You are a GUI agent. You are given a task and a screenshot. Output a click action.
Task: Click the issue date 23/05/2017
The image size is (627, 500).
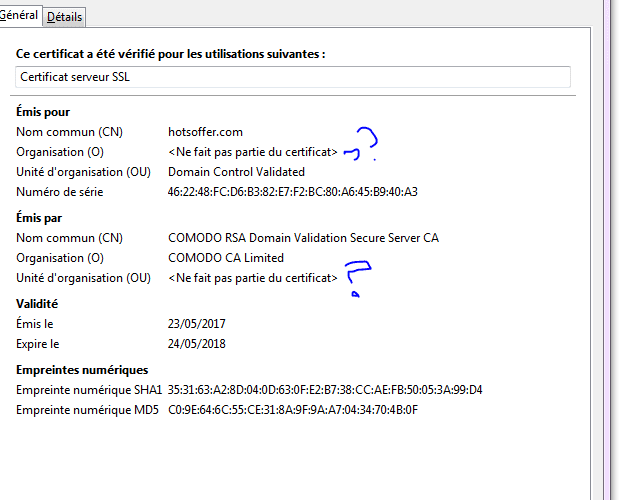198,324
